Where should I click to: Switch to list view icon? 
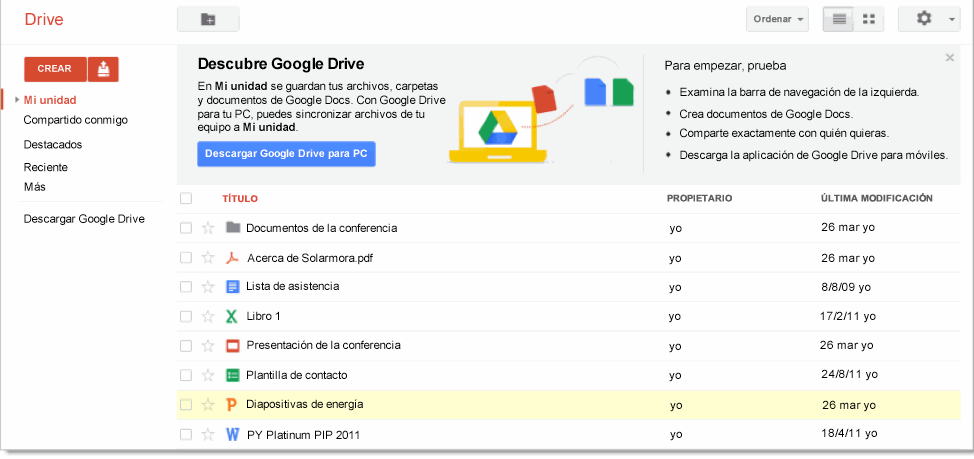[x=839, y=19]
